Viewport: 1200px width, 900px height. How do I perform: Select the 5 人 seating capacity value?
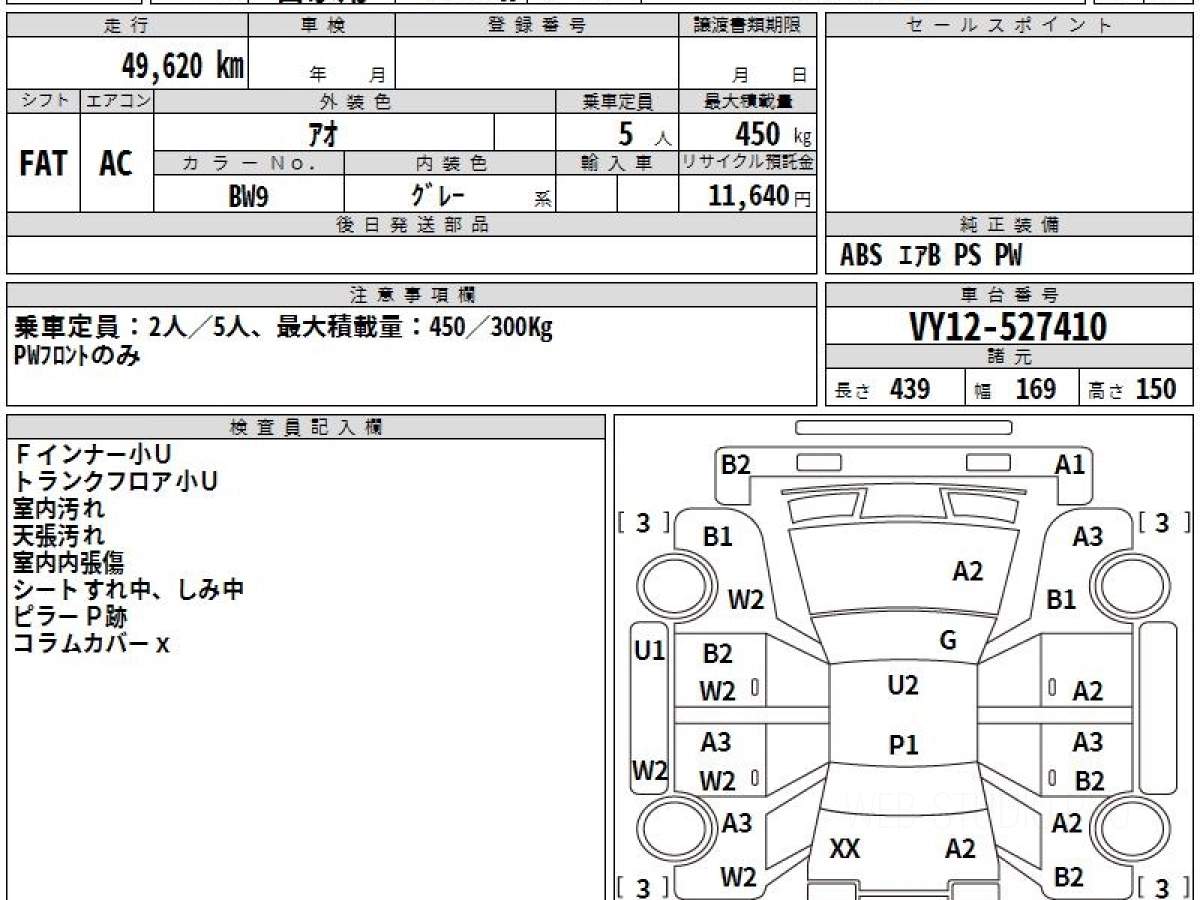pos(644,133)
